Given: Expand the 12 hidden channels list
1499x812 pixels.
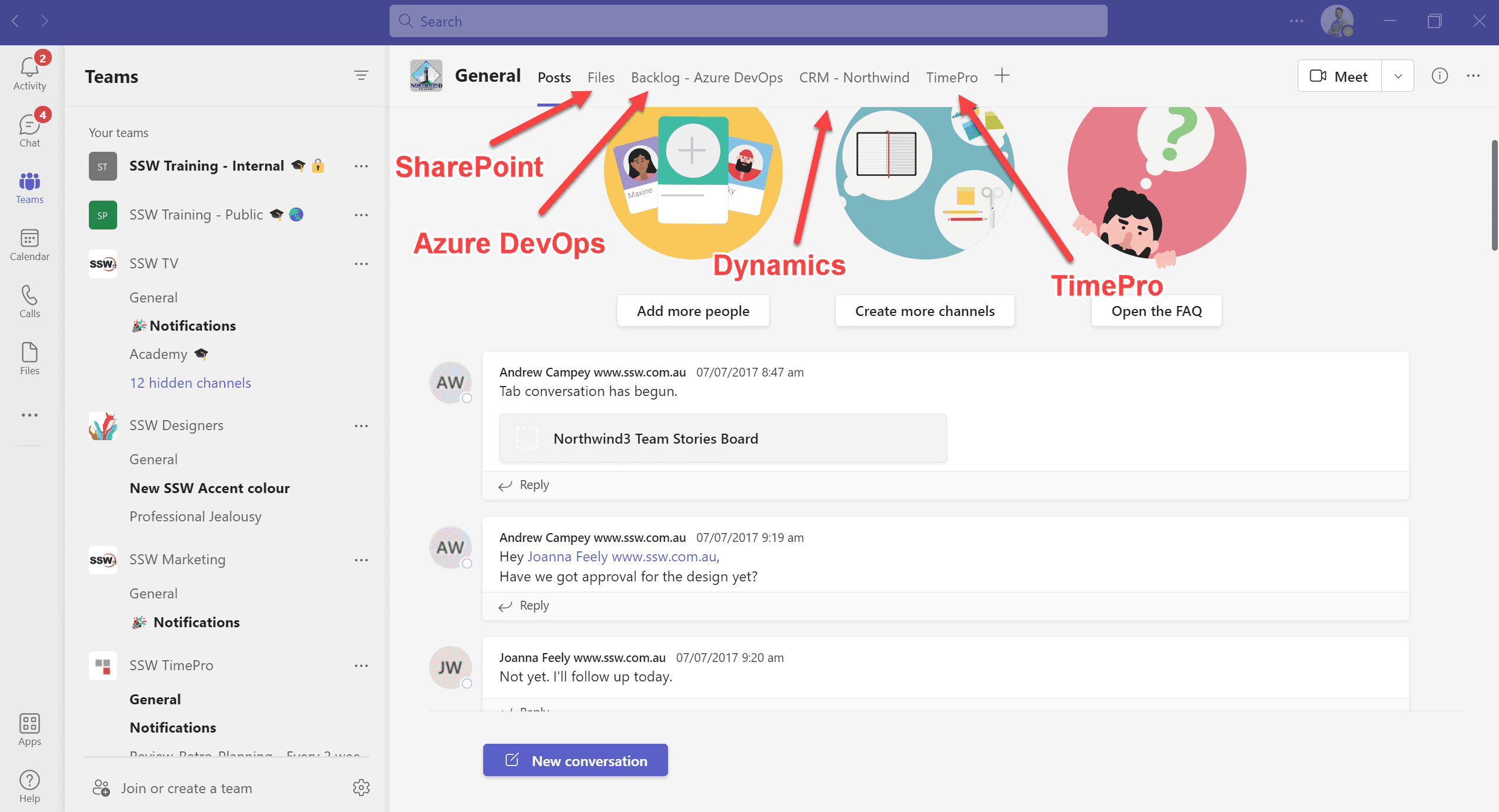Looking at the screenshot, I should [x=190, y=383].
